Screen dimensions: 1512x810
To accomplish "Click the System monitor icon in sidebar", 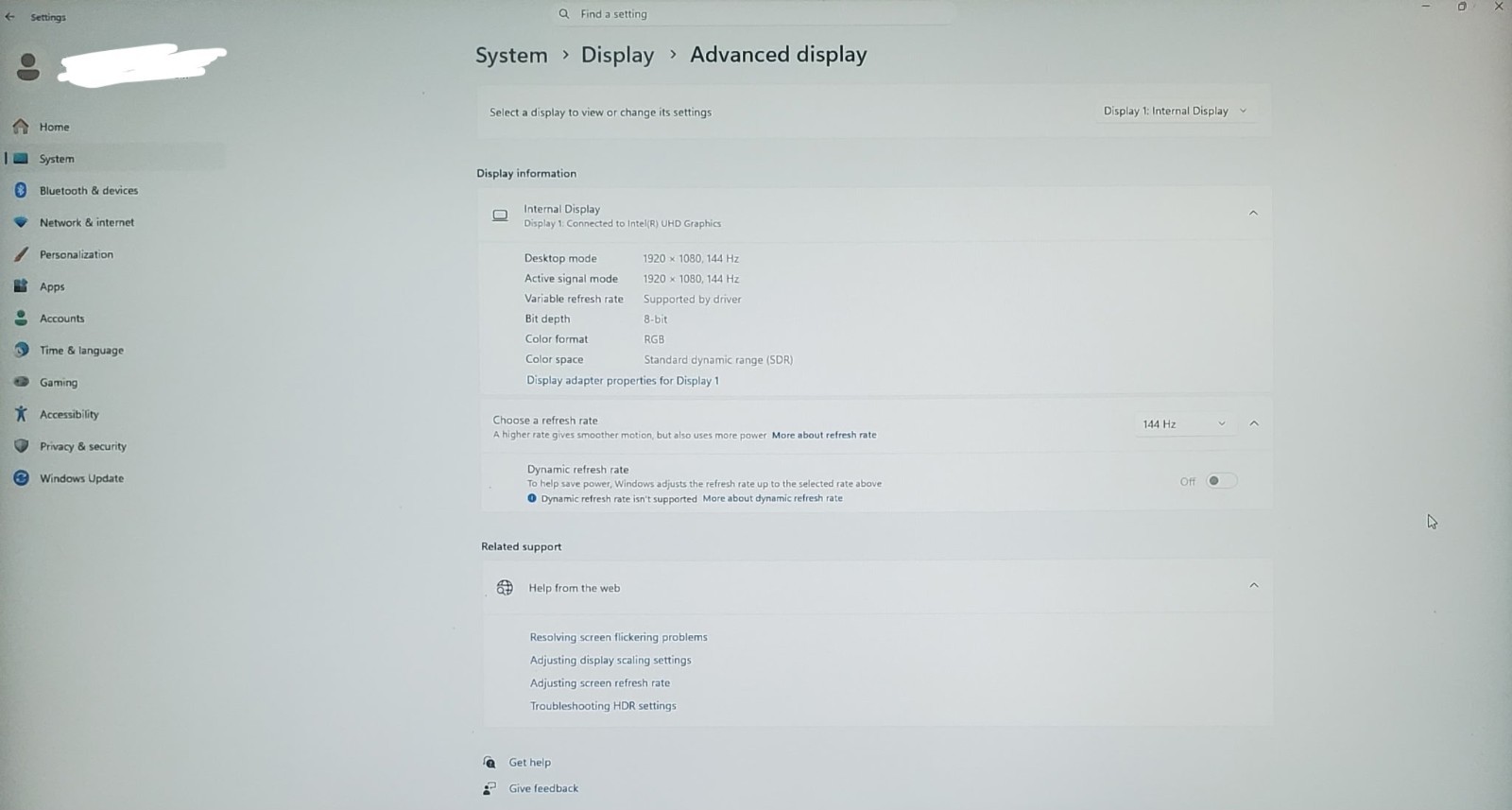I will (21, 158).
